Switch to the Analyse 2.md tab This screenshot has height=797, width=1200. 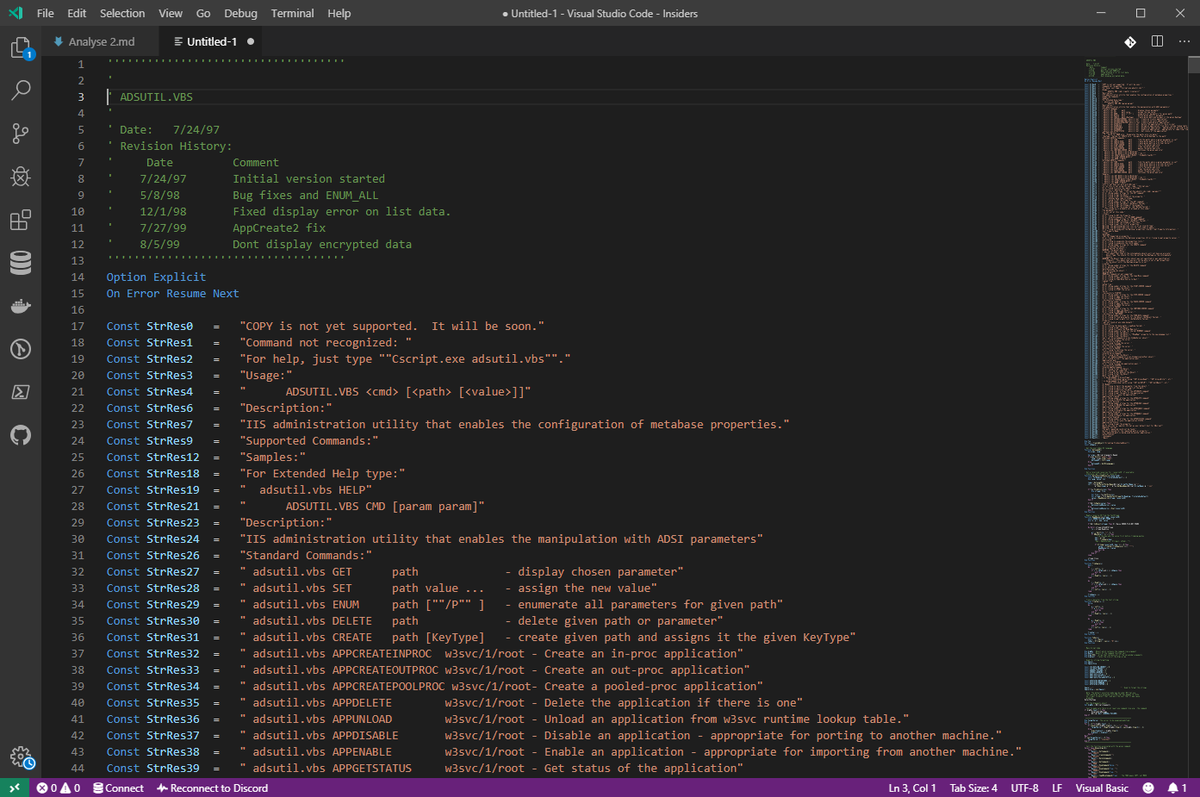101,42
